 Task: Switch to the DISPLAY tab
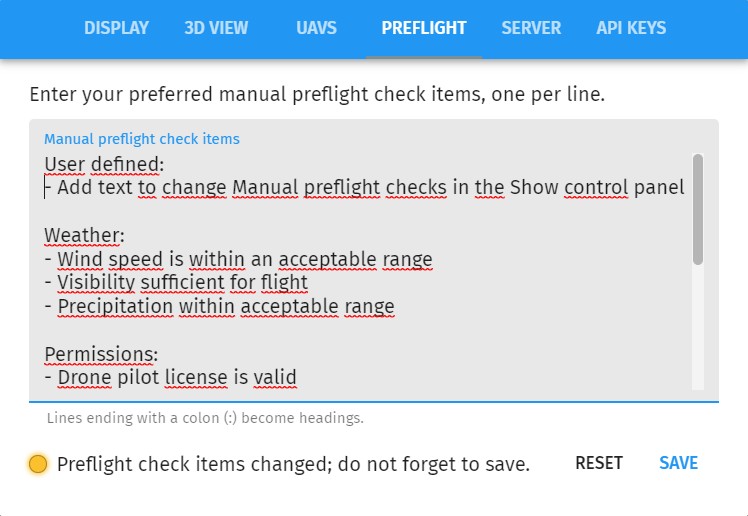coord(116,28)
